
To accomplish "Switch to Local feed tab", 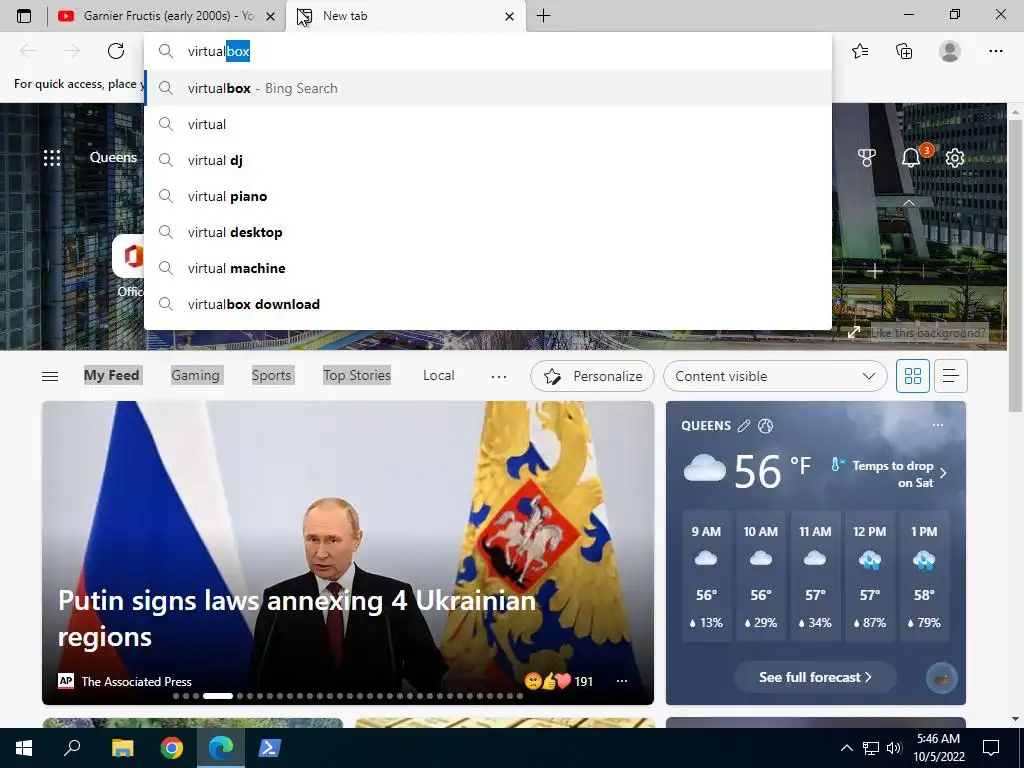I will click(438, 376).
